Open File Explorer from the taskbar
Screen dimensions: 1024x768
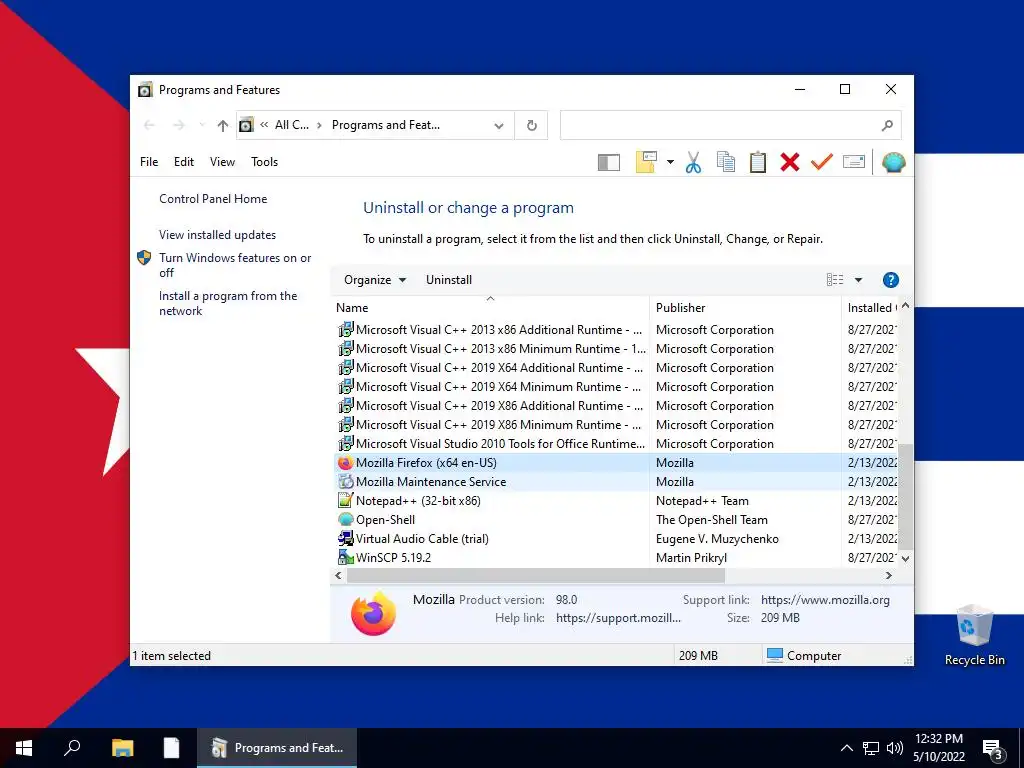[x=122, y=748]
